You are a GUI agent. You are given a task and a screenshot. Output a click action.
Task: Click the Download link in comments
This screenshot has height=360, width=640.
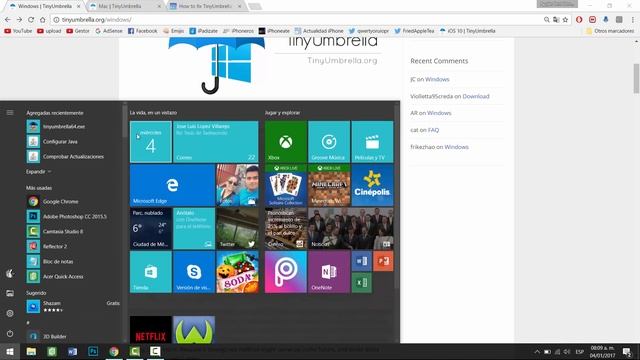pyautogui.click(x=476, y=96)
